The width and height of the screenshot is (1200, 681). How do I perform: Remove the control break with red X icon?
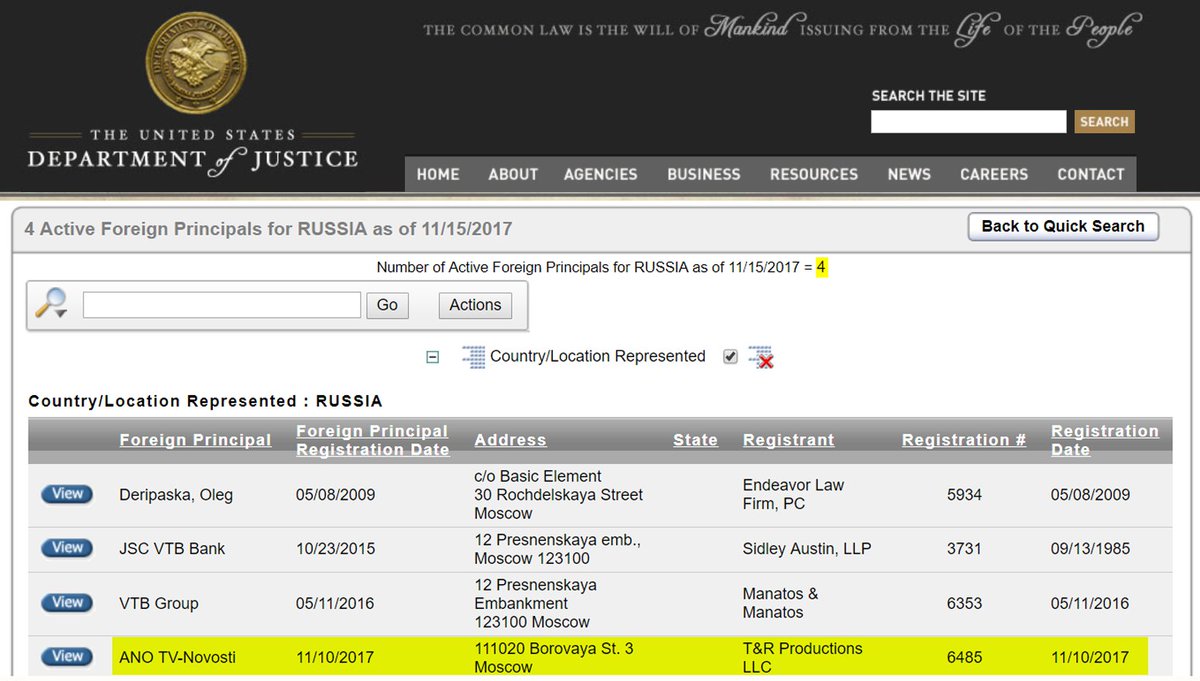pyautogui.click(x=761, y=357)
